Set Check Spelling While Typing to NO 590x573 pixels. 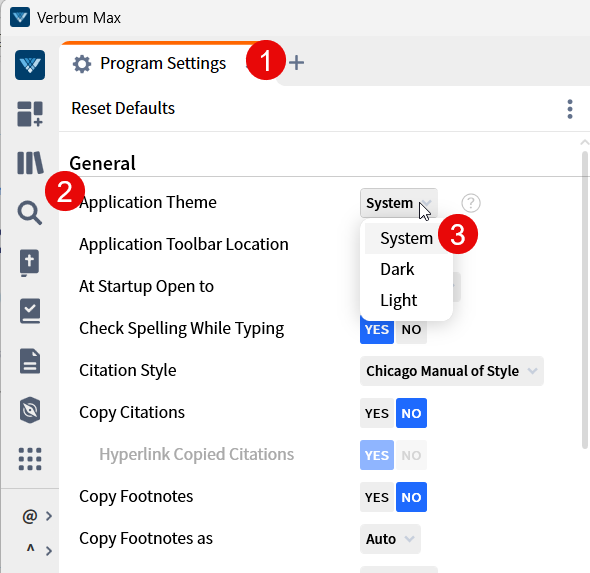(x=411, y=330)
